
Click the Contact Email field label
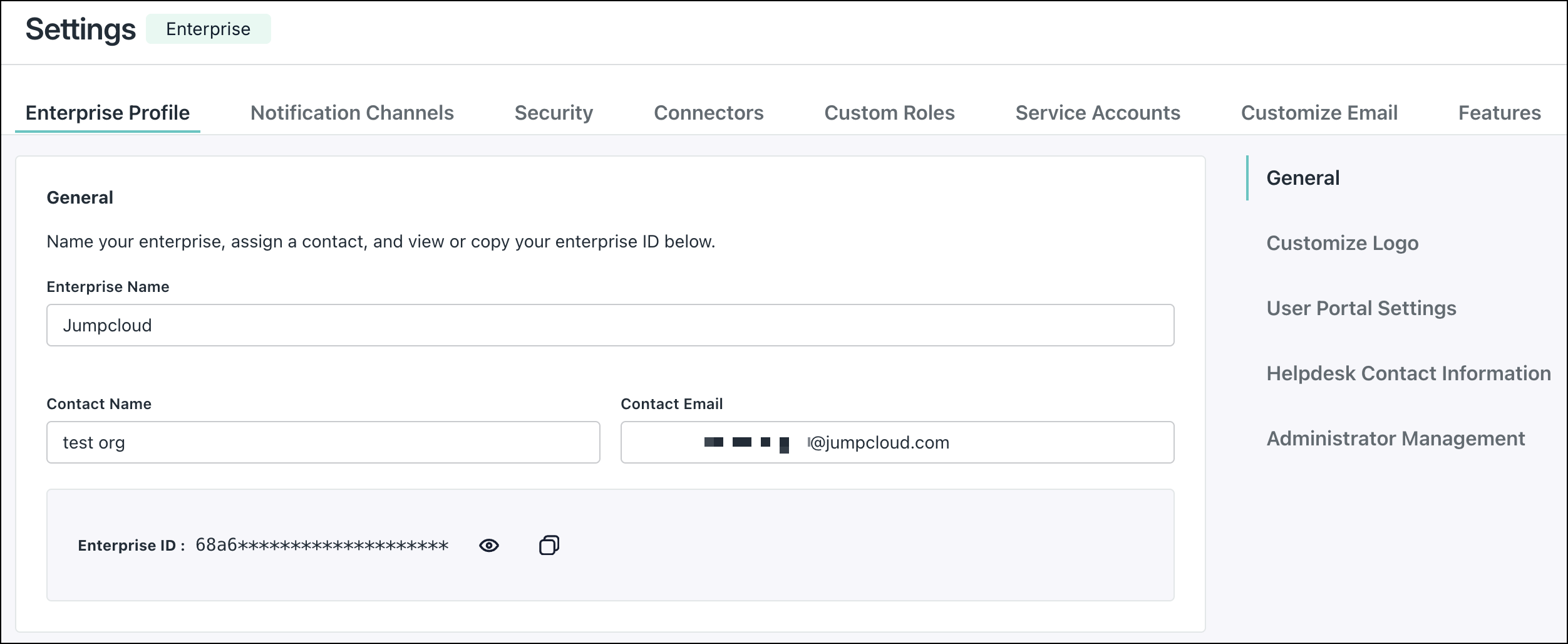[x=672, y=404]
